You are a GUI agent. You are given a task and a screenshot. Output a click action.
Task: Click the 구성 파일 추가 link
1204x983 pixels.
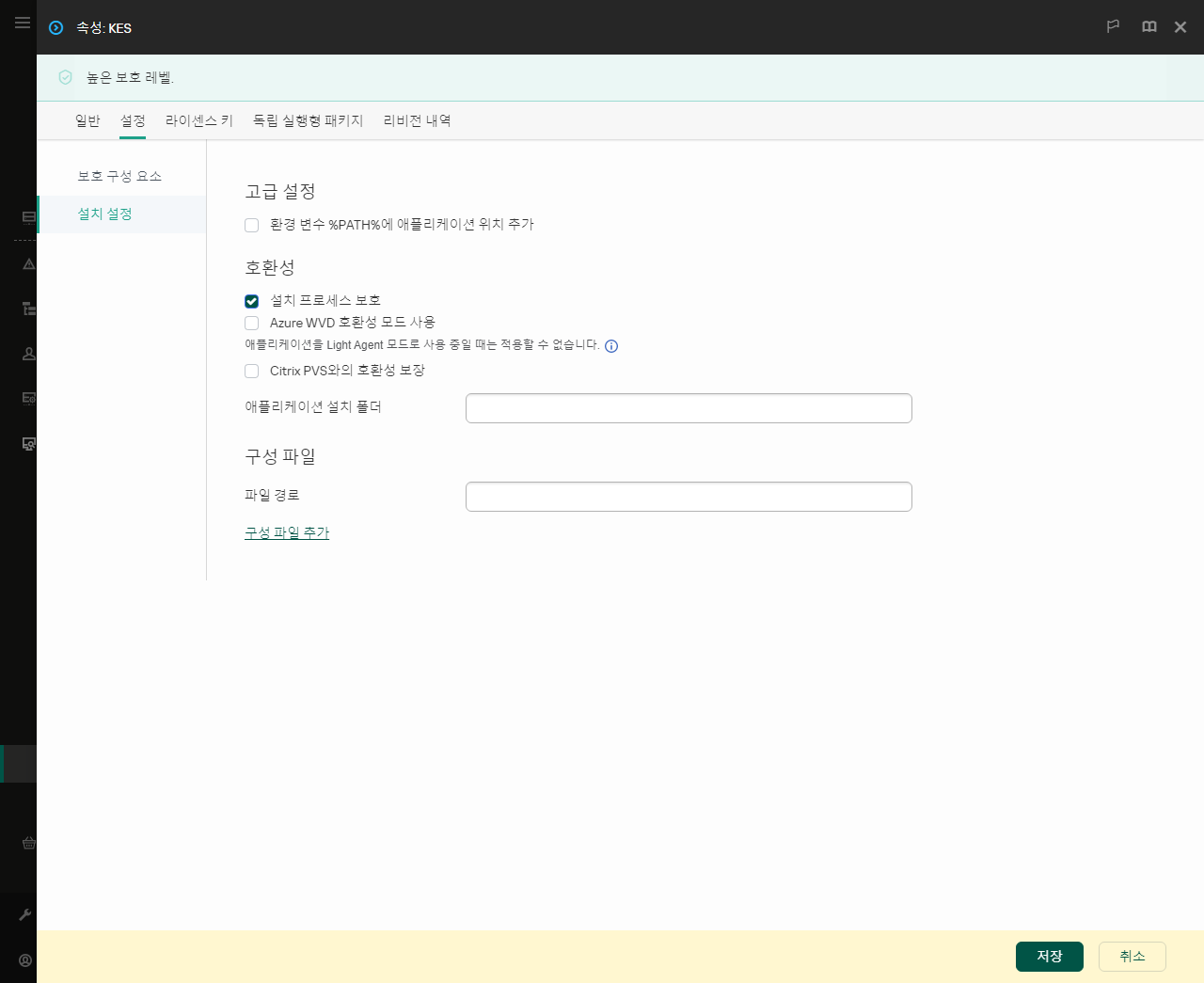pos(286,532)
